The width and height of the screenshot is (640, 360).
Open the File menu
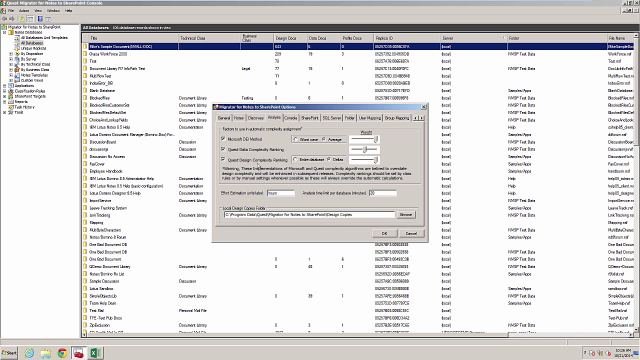pos(11,11)
